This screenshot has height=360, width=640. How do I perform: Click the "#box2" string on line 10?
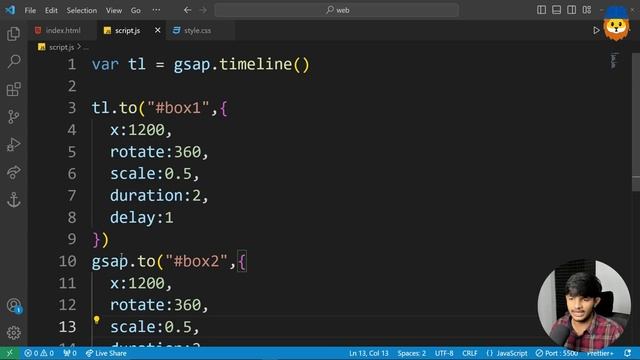(196, 261)
